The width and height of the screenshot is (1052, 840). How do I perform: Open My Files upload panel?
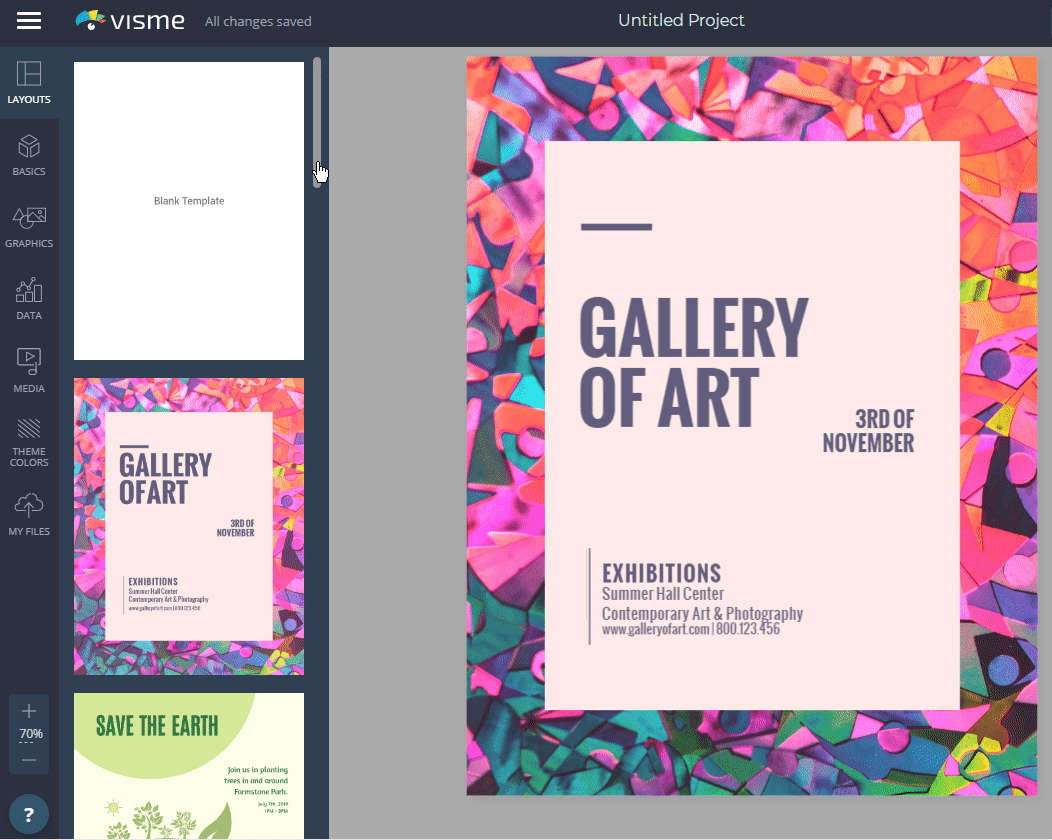[29, 515]
